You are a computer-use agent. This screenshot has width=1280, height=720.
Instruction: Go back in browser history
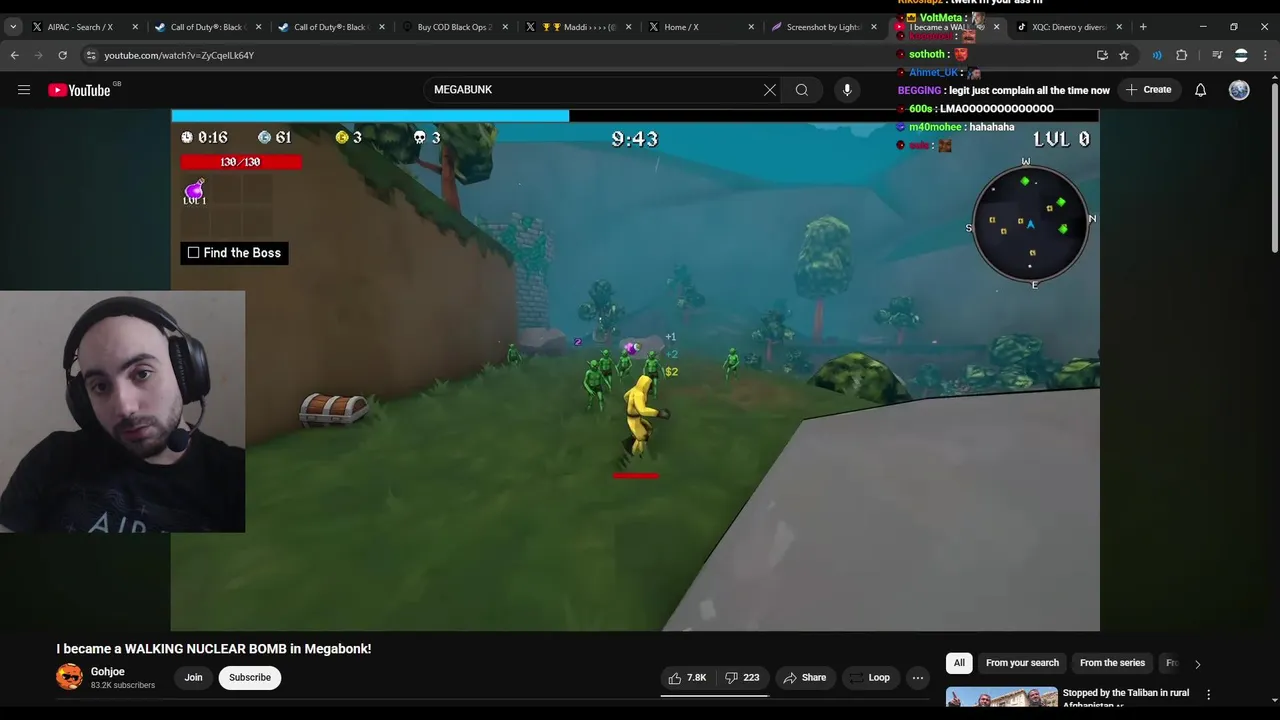[x=15, y=55]
